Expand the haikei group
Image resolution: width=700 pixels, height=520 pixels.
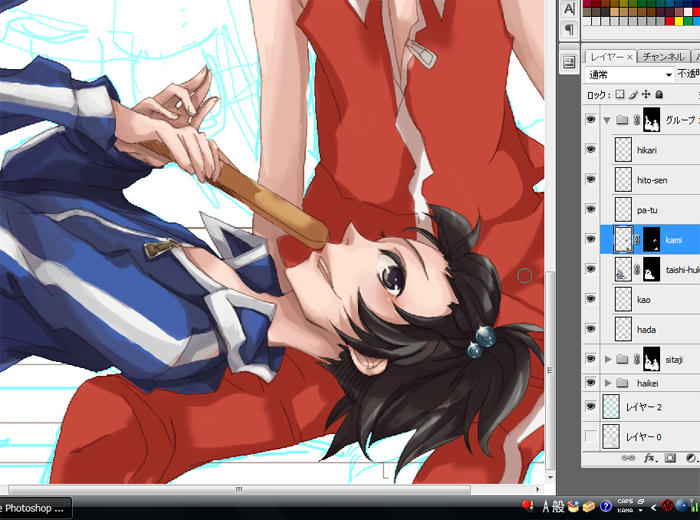pyautogui.click(x=608, y=383)
